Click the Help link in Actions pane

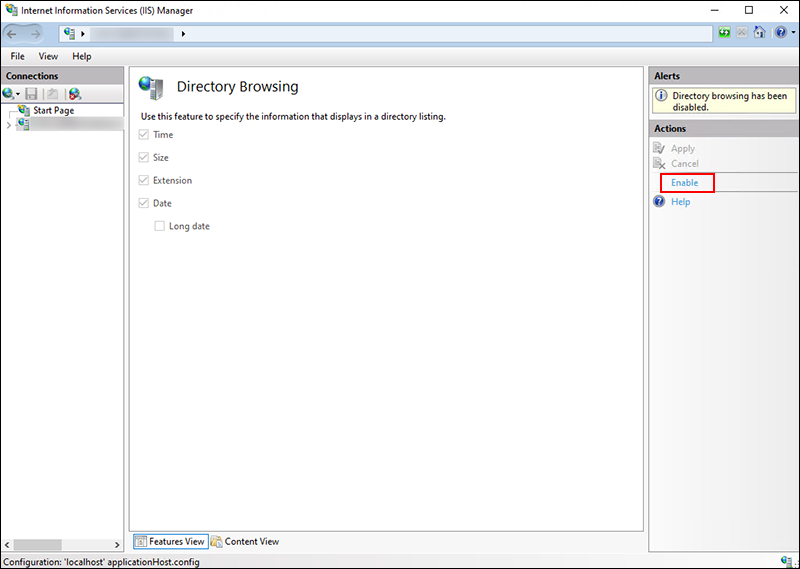pyautogui.click(x=681, y=202)
